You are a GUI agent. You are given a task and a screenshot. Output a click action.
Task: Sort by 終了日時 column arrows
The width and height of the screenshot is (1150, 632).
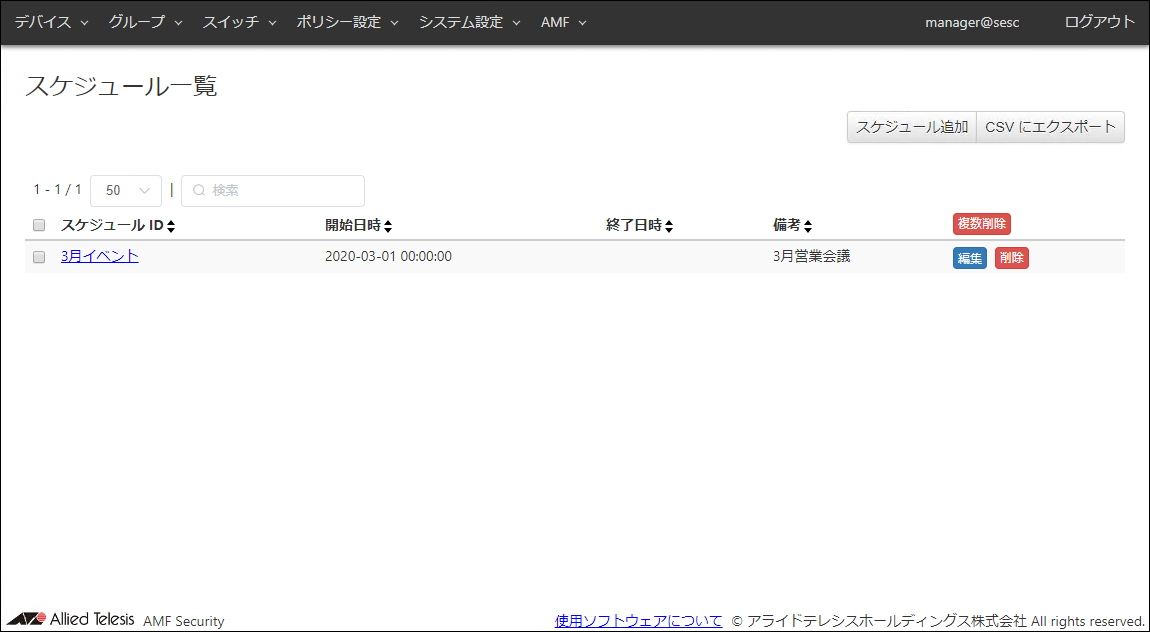coord(669,226)
